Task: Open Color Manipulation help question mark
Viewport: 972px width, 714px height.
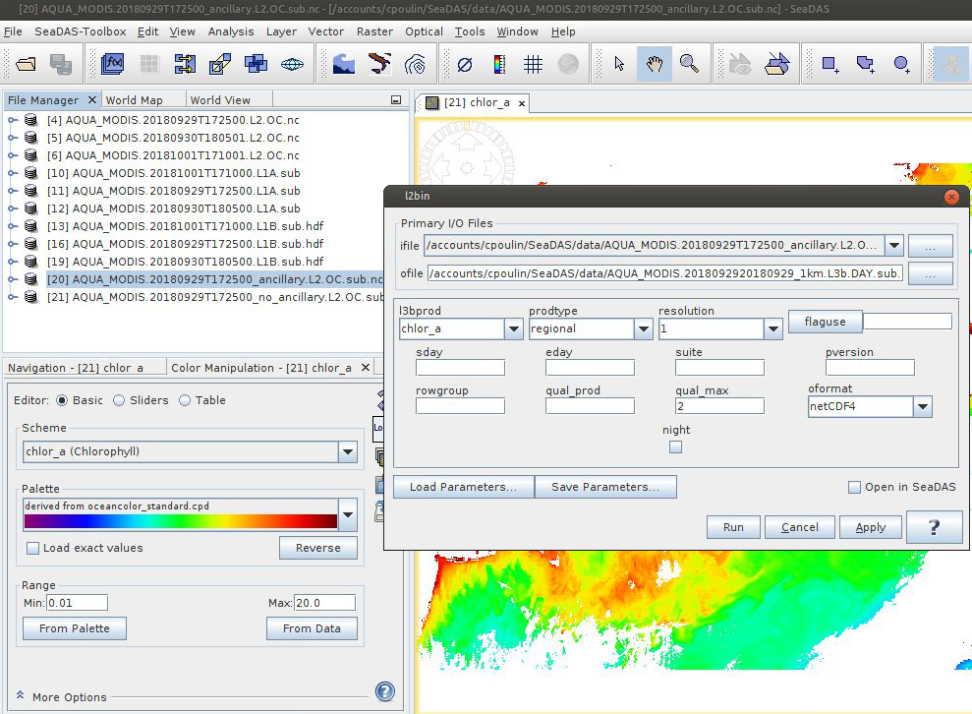Action: (385, 691)
